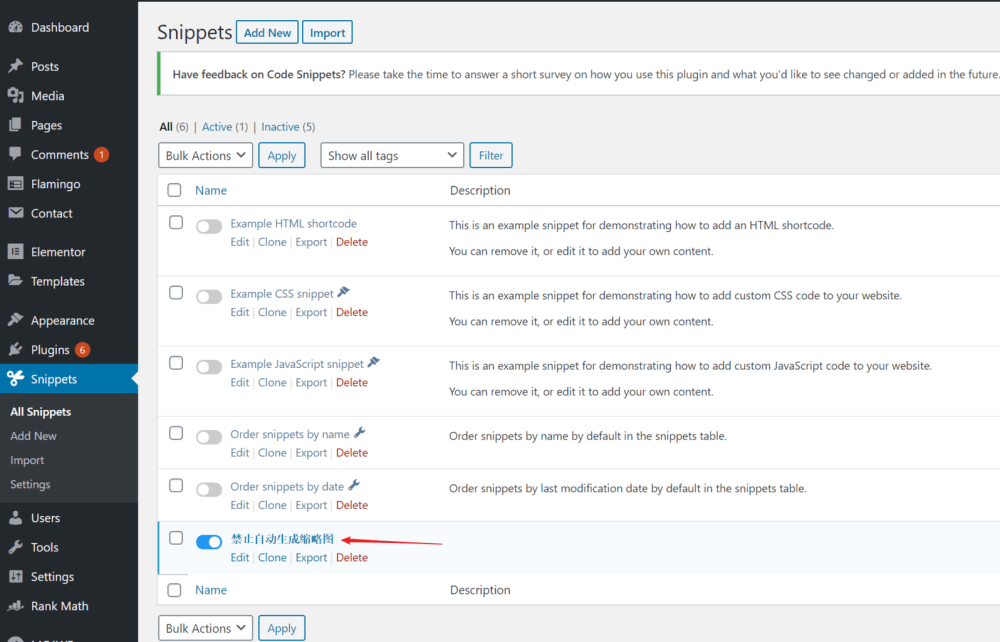Open All Snippets submenu item
1000x642 pixels.
pos(41,412)
